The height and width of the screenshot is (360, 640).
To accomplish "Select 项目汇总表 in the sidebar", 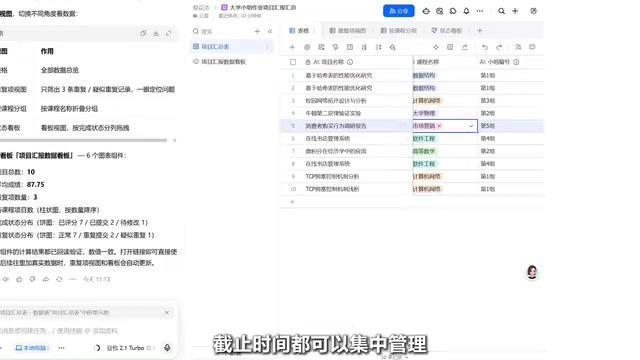I will point(232,47).
